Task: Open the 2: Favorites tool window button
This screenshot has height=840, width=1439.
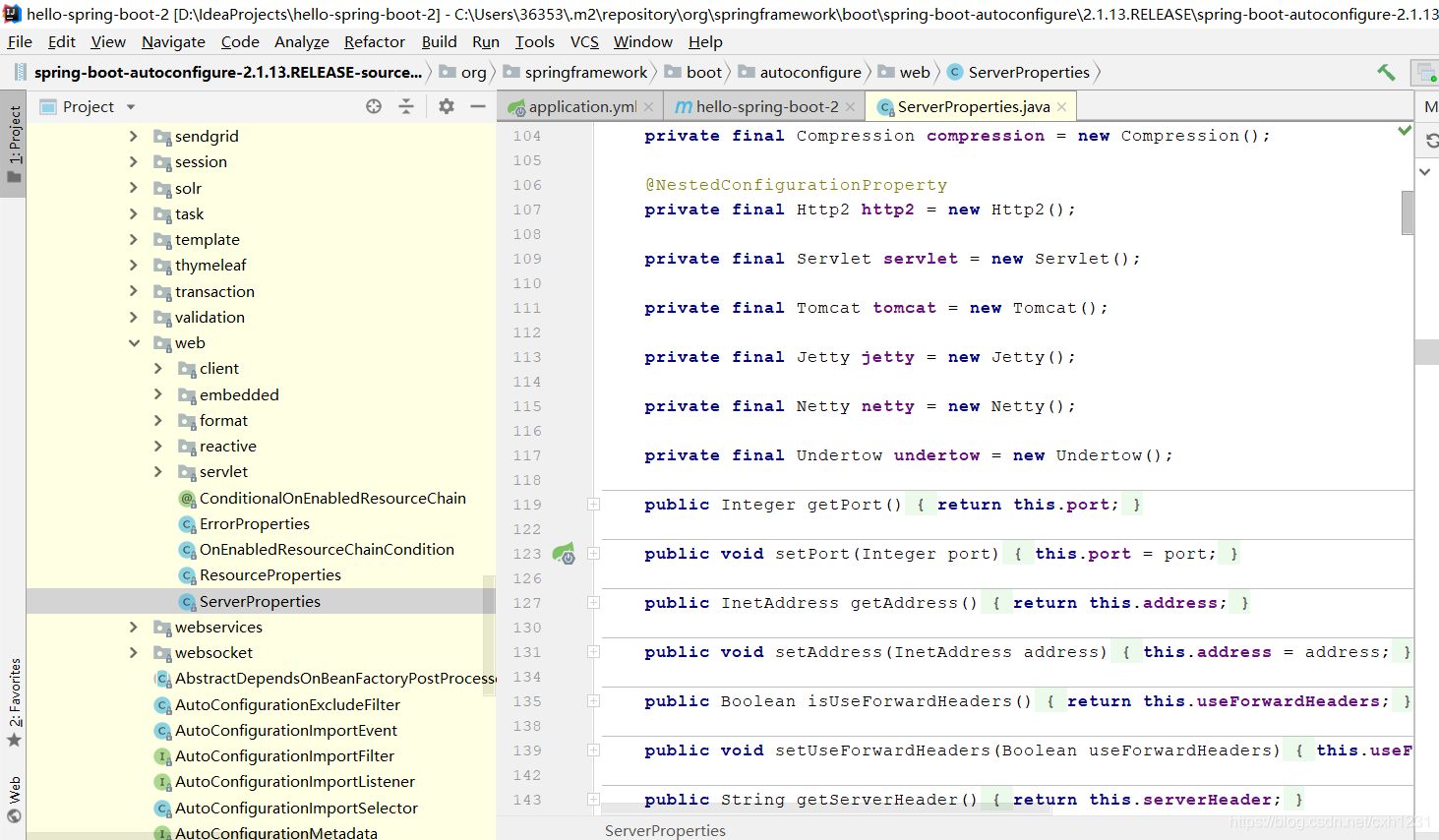Action: tap(14, 701)
